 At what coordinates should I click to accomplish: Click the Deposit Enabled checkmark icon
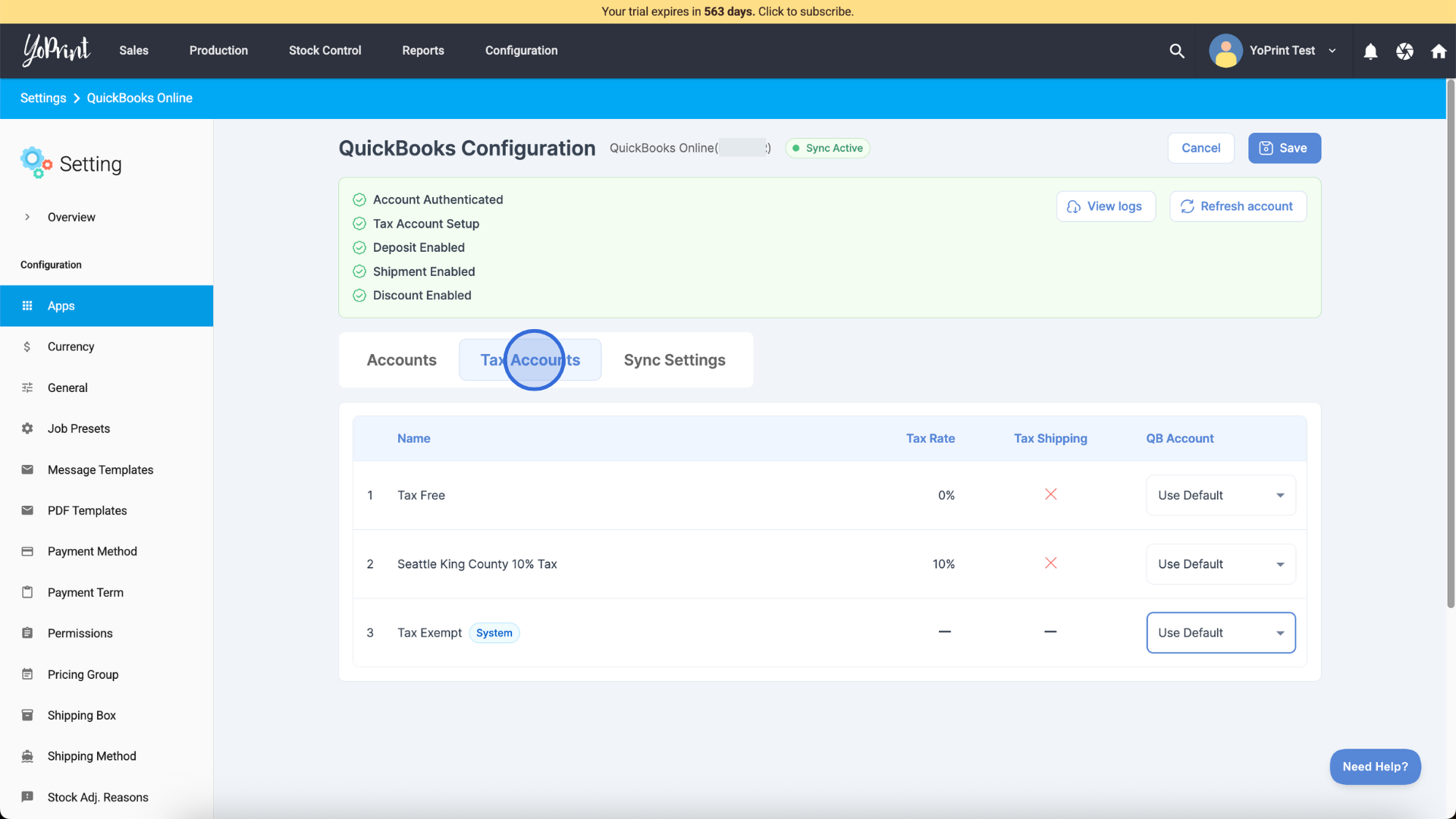359,247
